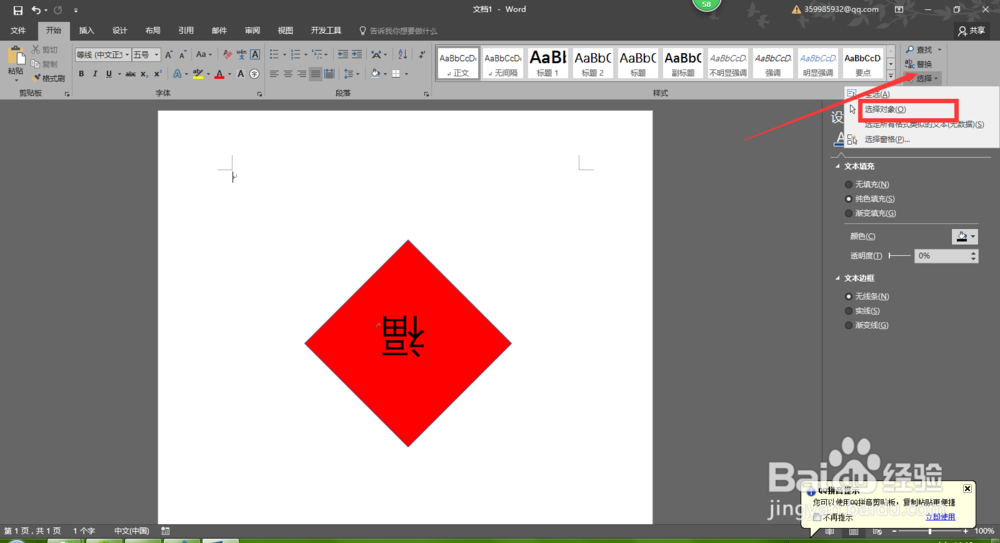Click the Select (选择) button

pyautogui.click(x=923, y=78)
